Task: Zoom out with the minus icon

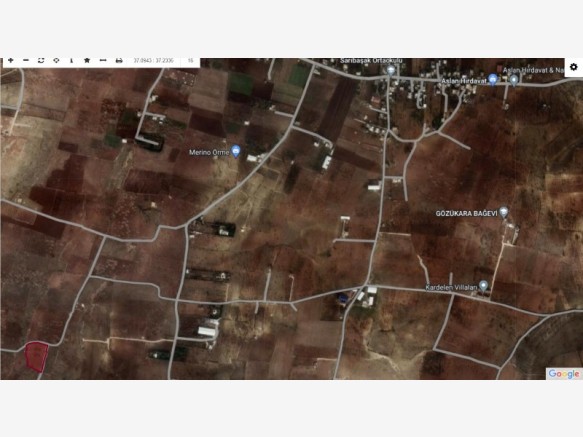Action: [26, 60]
